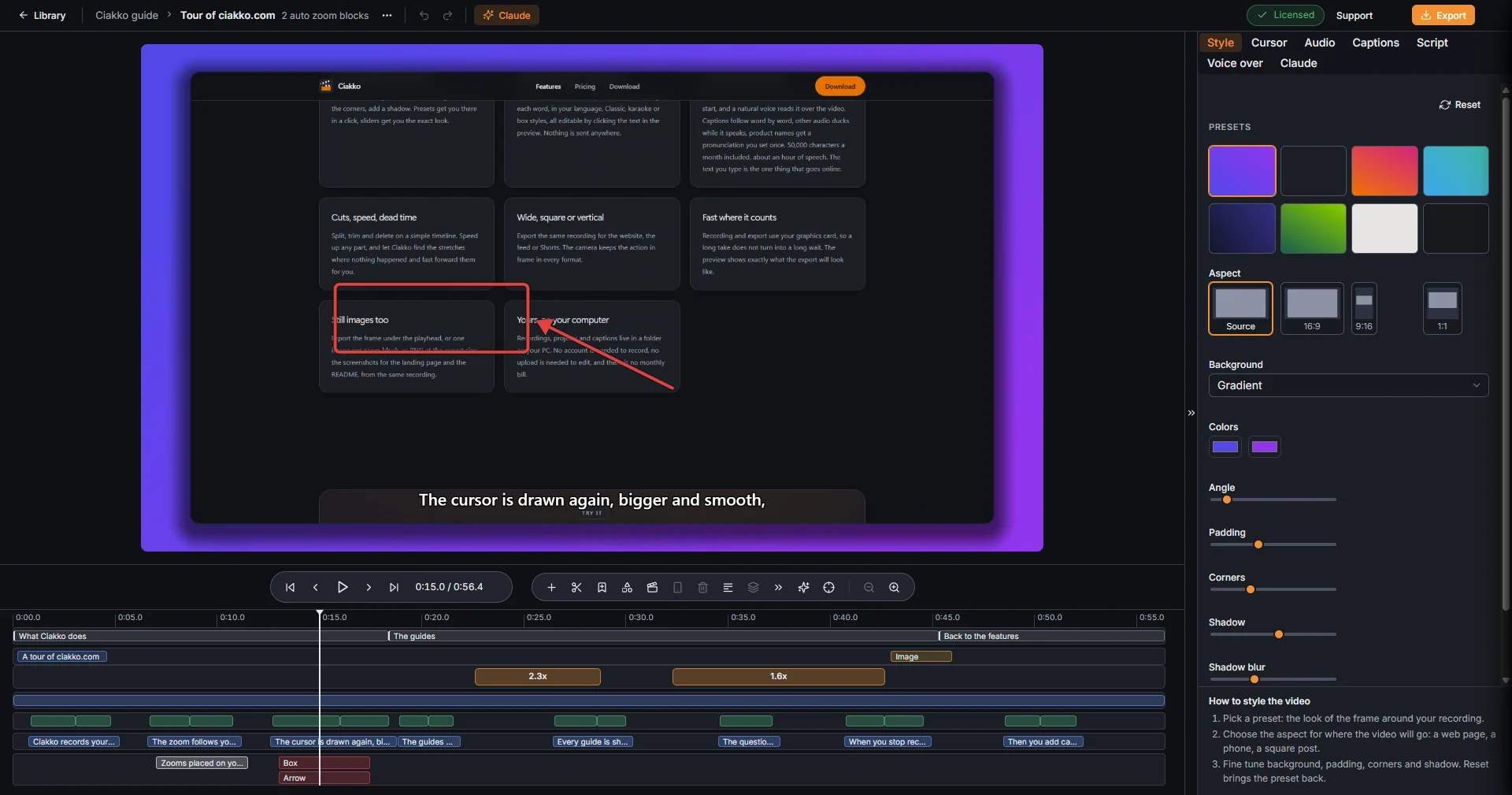
Task: Select the 1.6x zoom block
Action: 779,677
